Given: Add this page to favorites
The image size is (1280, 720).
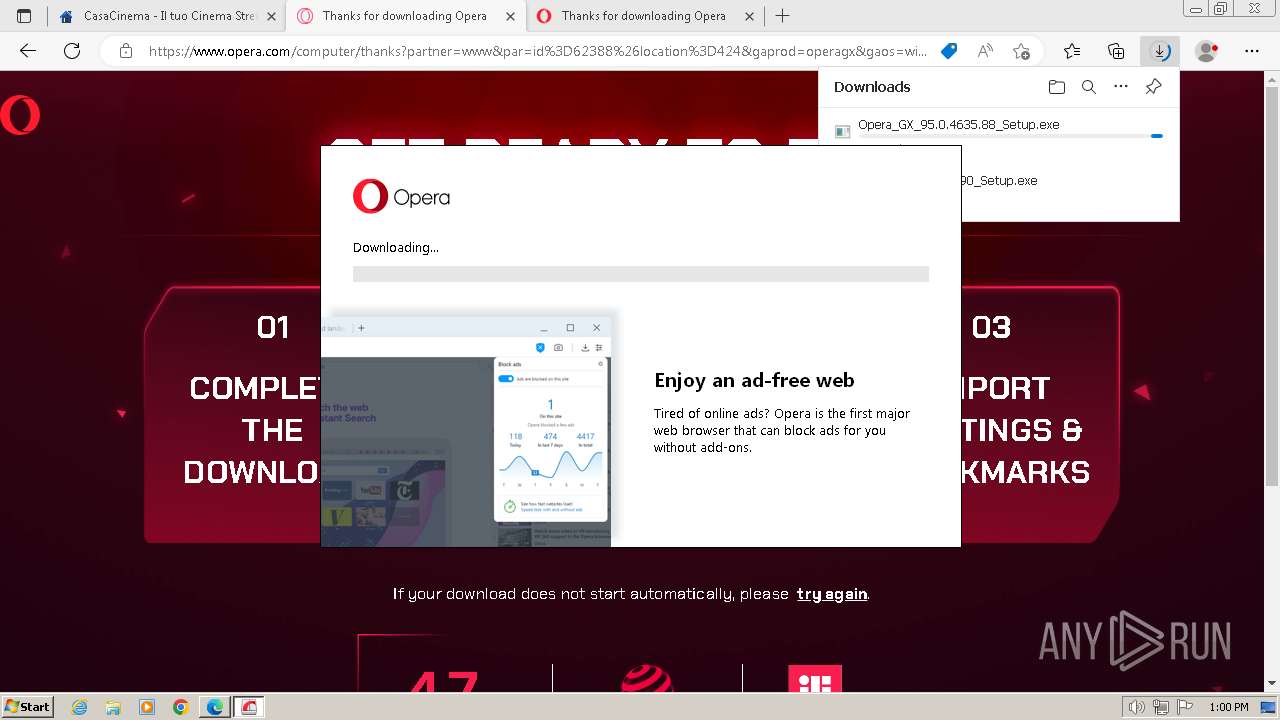Looking at the screenshot, I should click(1021, 51).
